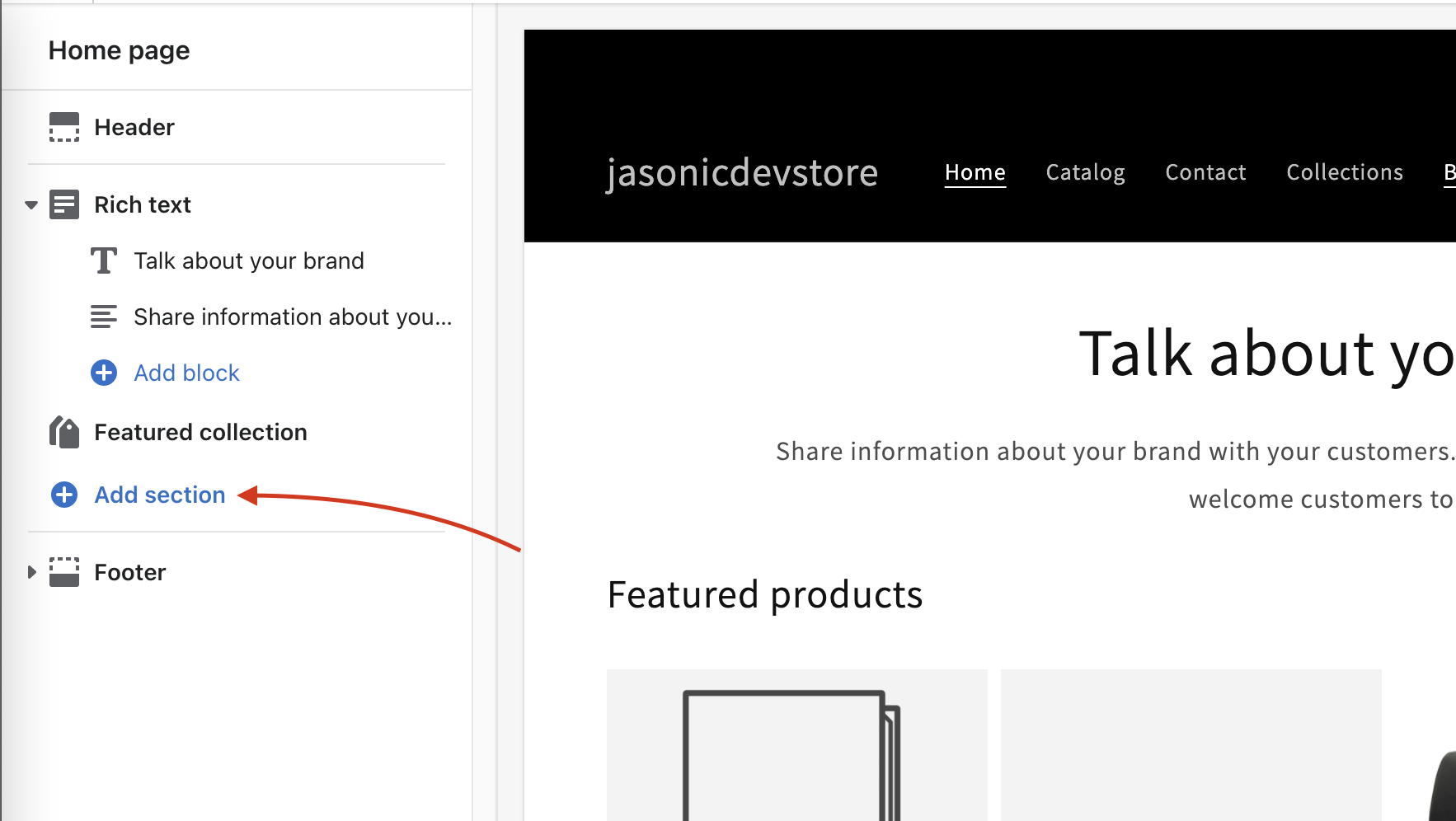Select the Featured collection section
The image size is (1456, 821).
pos(200,432)
